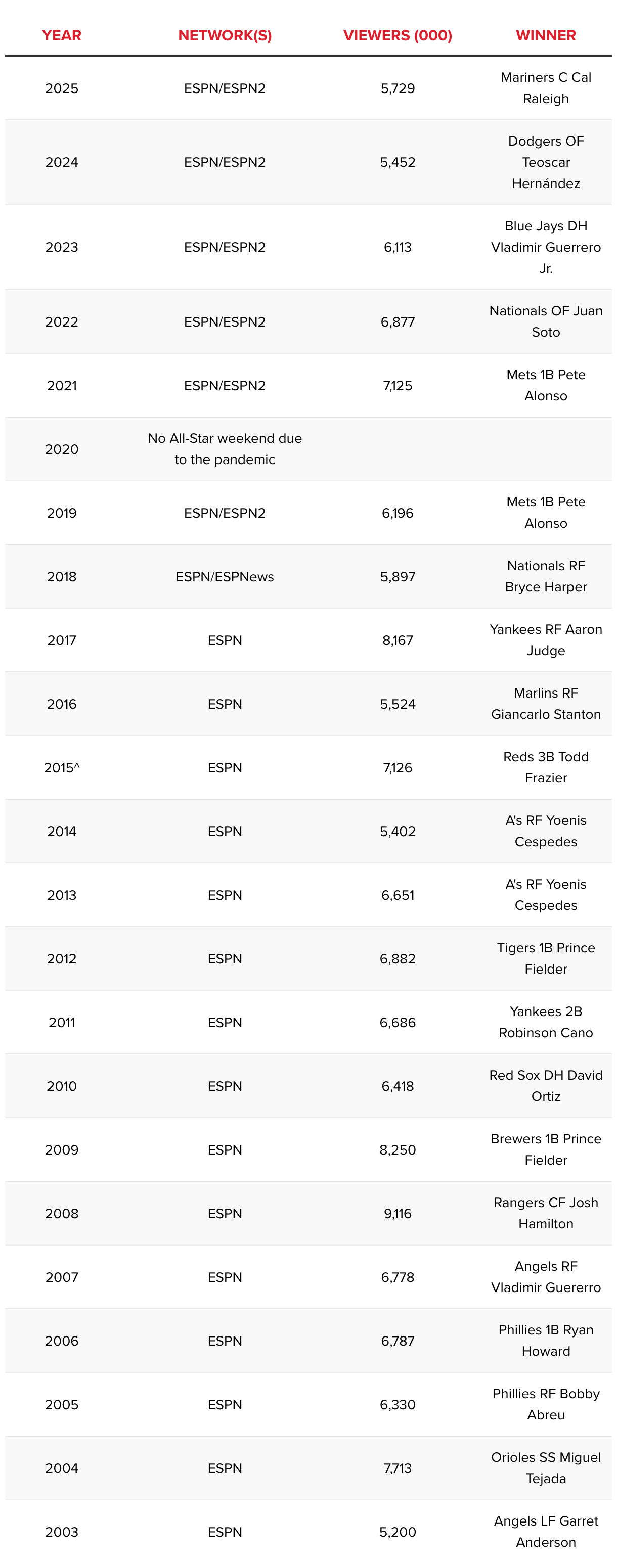Click the 8,167 viewers value for 2017

(398, 640)
